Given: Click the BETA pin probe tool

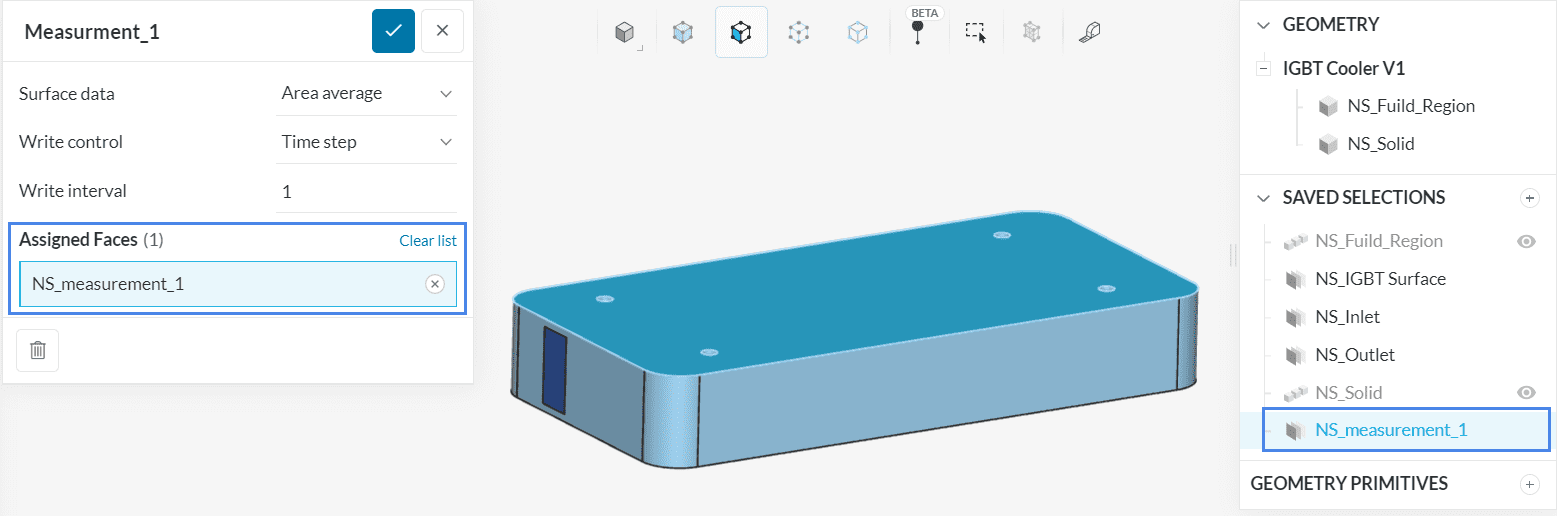Looking at the screenshot, I should 917,31.
